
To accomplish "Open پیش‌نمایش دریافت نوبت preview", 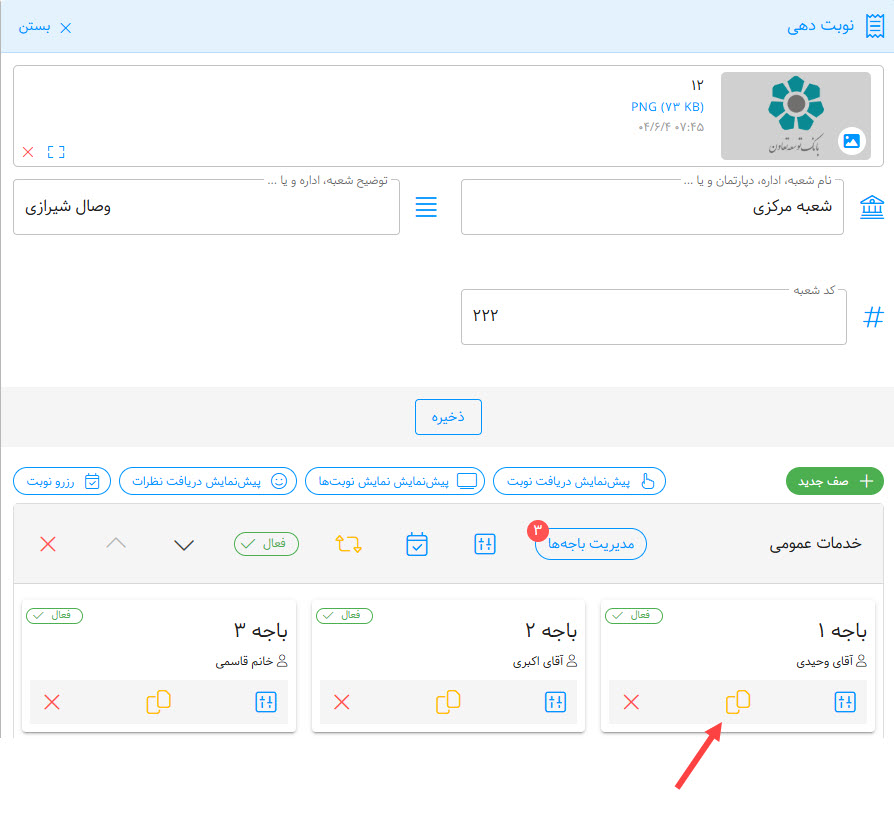I will tap(579, 481).
